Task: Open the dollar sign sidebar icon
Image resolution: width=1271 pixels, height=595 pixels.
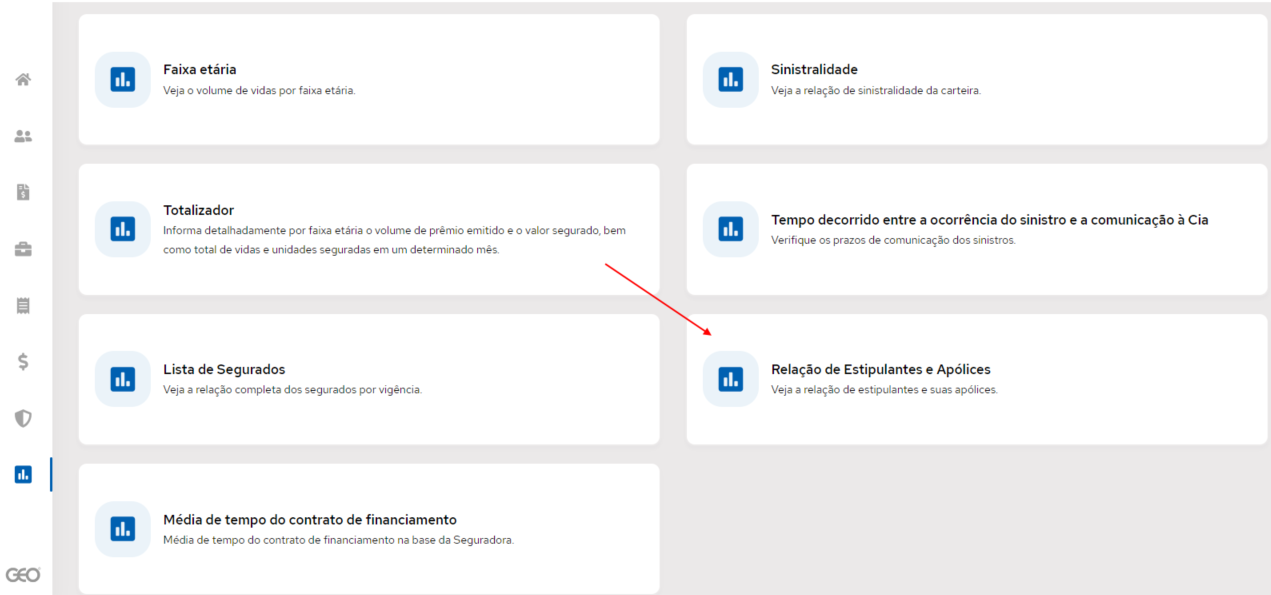Action: [23, 362]
